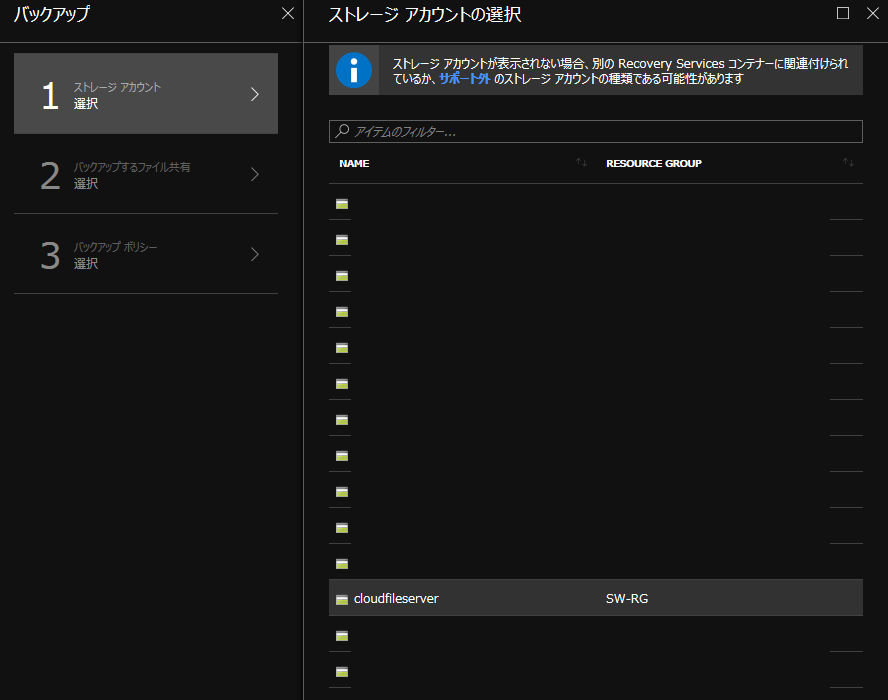Click the first storage account icon in list

[342, 203]
